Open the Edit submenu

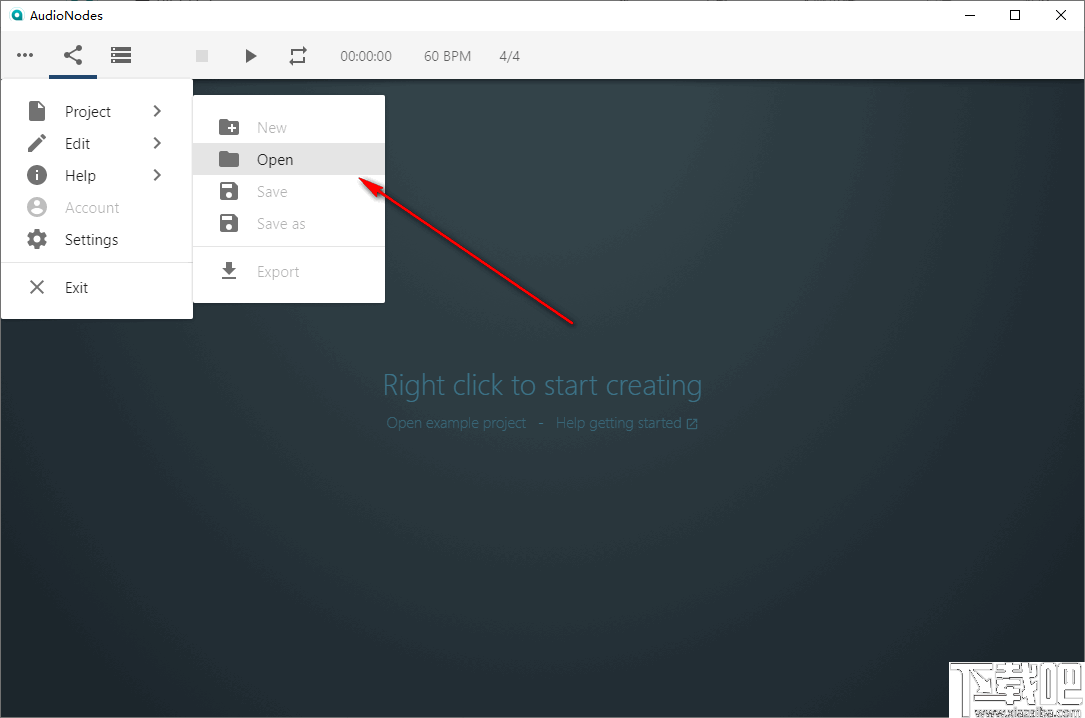pos(97,143)
